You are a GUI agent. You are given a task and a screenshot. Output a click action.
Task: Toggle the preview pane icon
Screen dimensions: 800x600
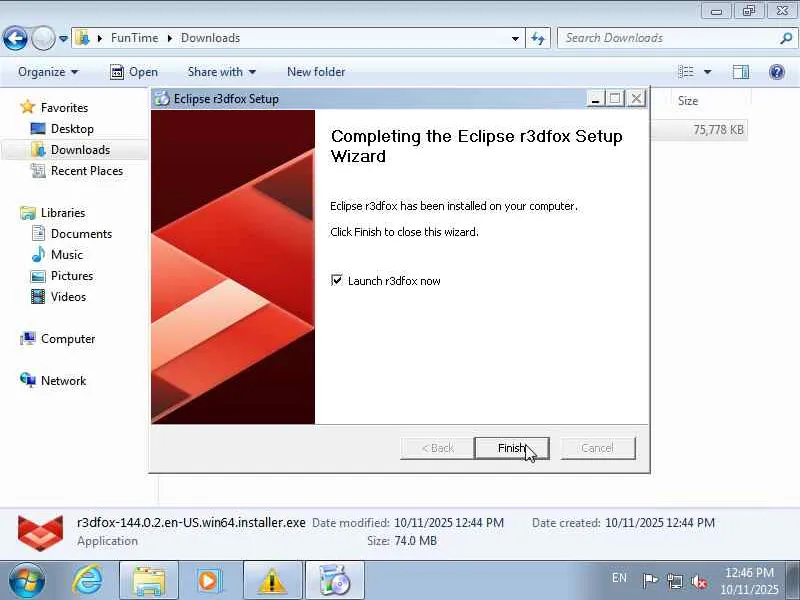coord(741,72)
